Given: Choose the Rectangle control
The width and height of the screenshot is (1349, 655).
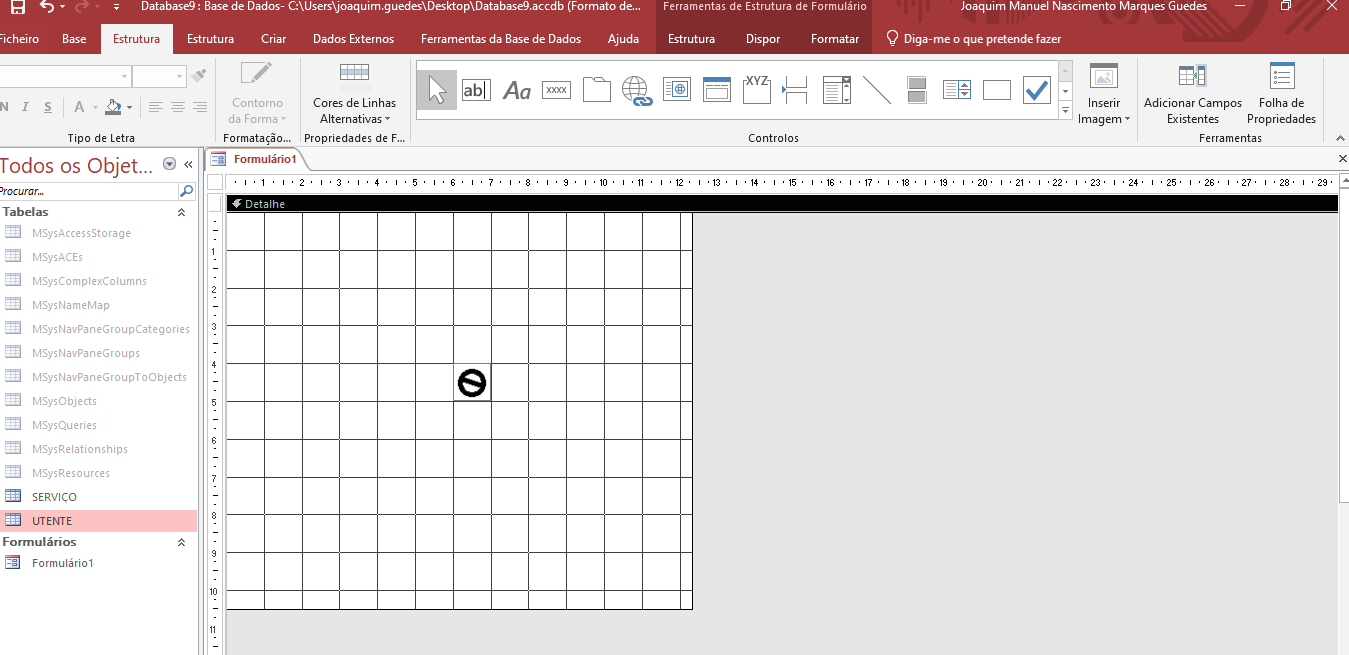Looking at the screenshot, I should tap(996, 90).
